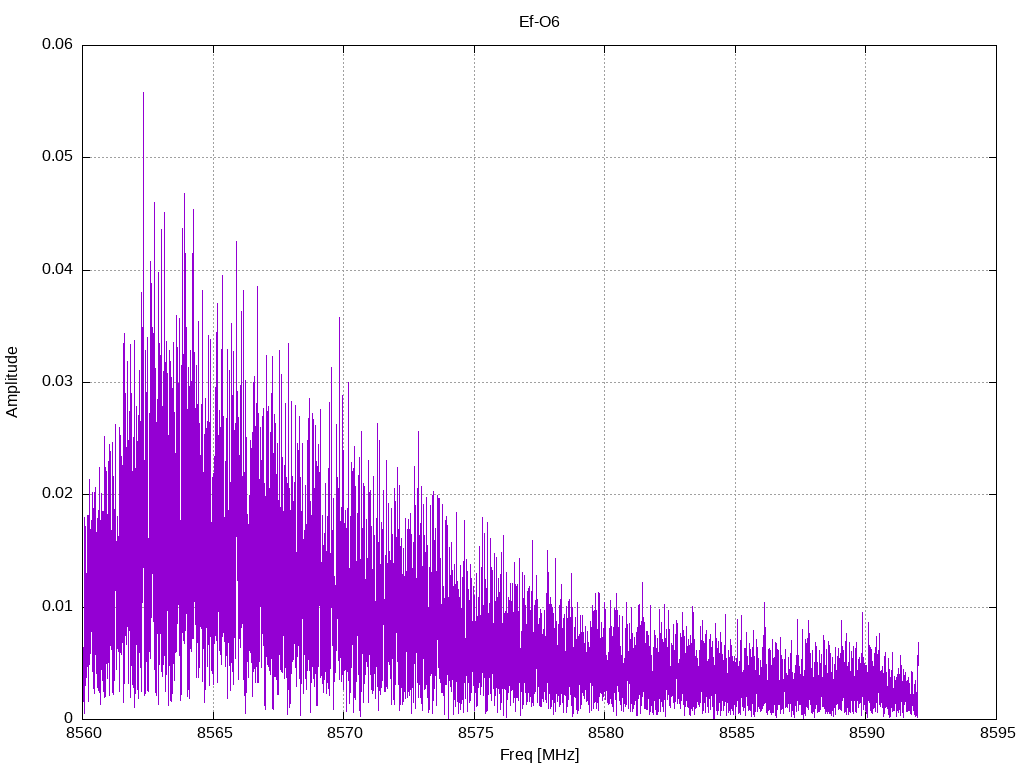1024x768 pixels.
Task: Click x-axis tick label 8565
Action: coord(214,733)
